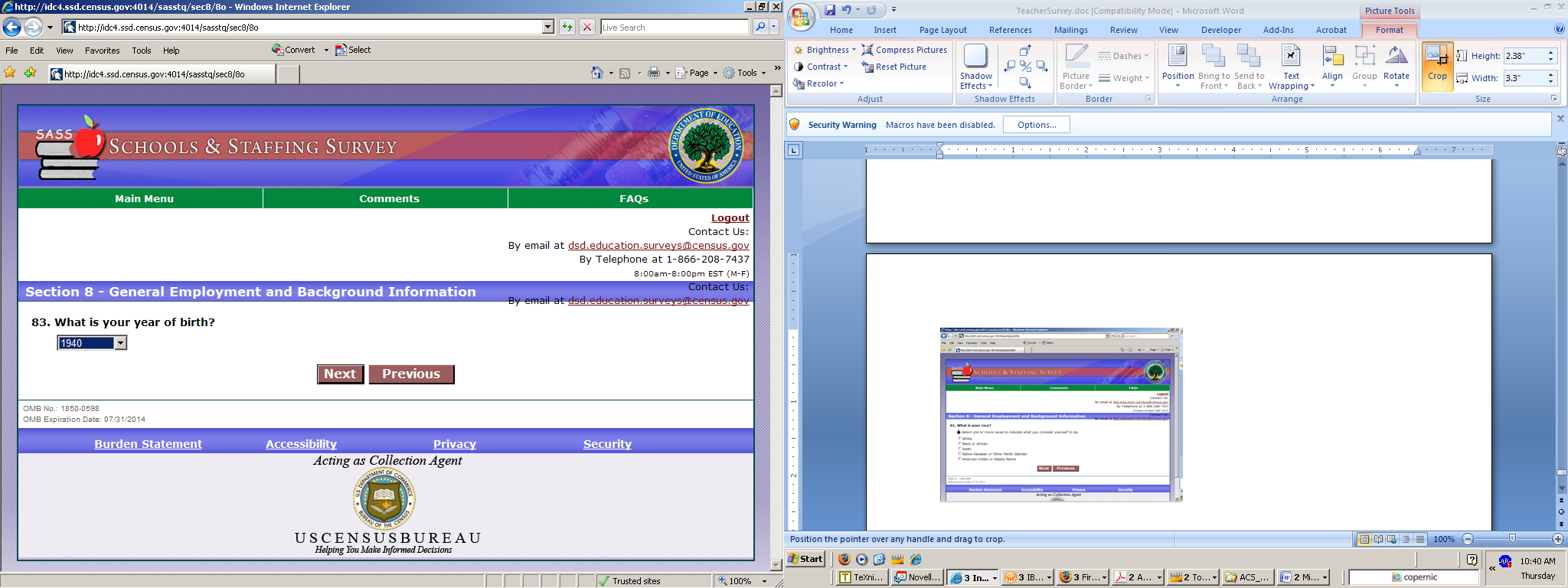Click the Convert PDF toolbar button
Viewport: 1568px width, 588px height.
[x=293, y=50]
